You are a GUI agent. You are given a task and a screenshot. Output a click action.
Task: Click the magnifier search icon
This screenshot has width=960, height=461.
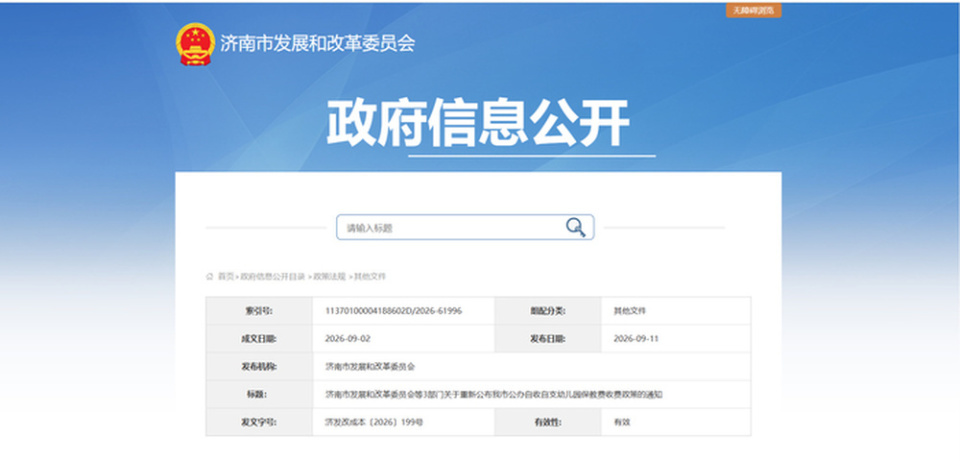coord(575,227)
